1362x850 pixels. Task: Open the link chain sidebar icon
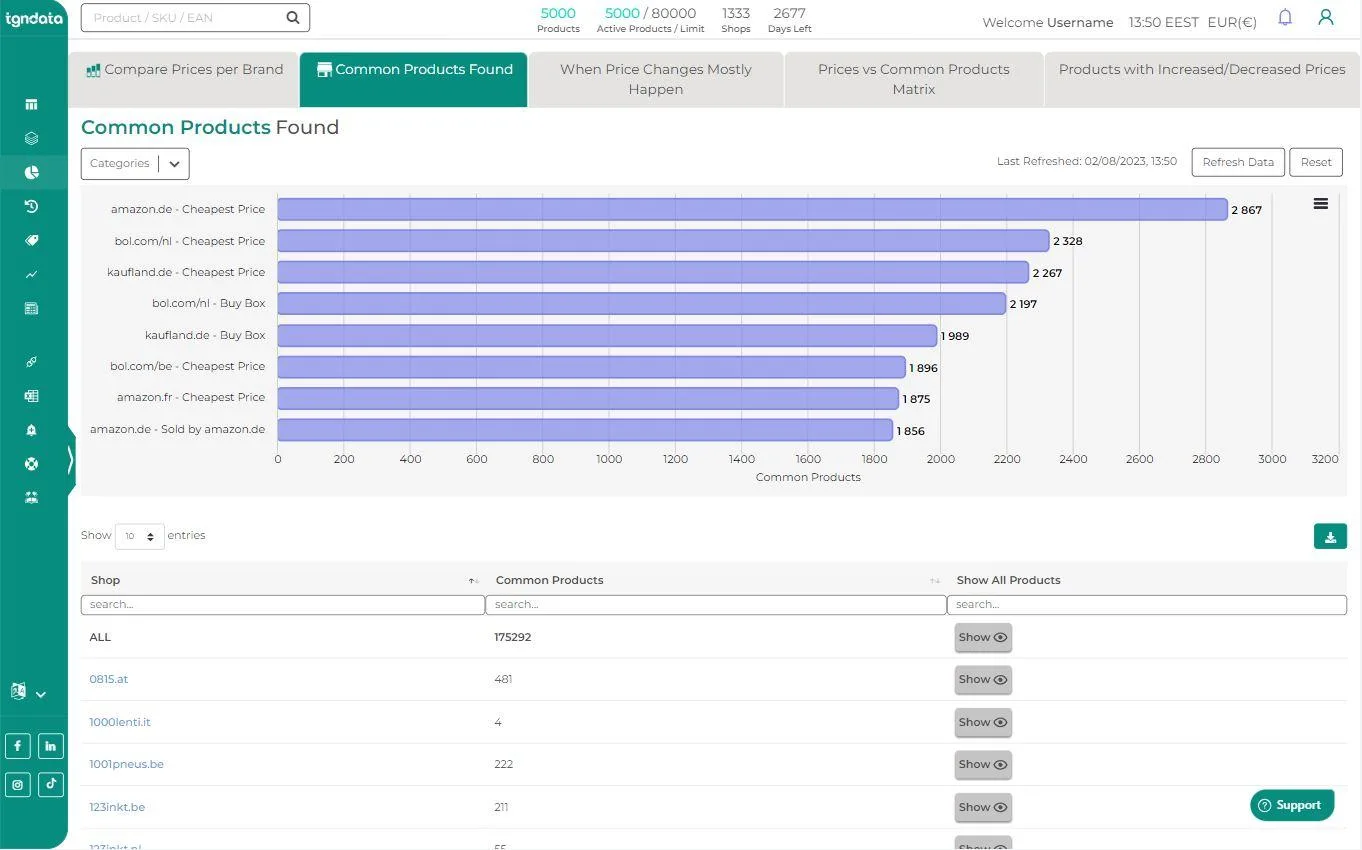click(x=31, y=362)
